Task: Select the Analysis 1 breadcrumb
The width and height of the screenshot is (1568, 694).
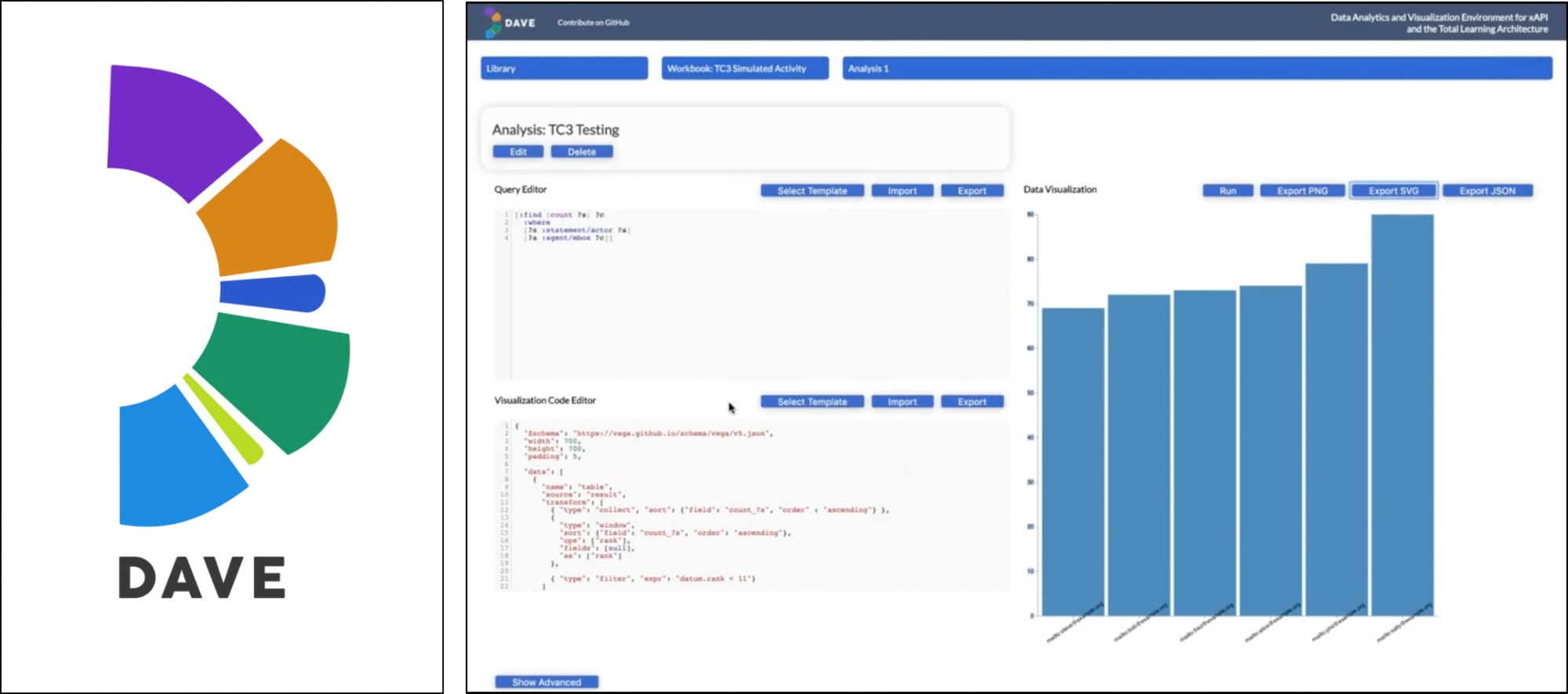Action: click(x=1196, y=68)
